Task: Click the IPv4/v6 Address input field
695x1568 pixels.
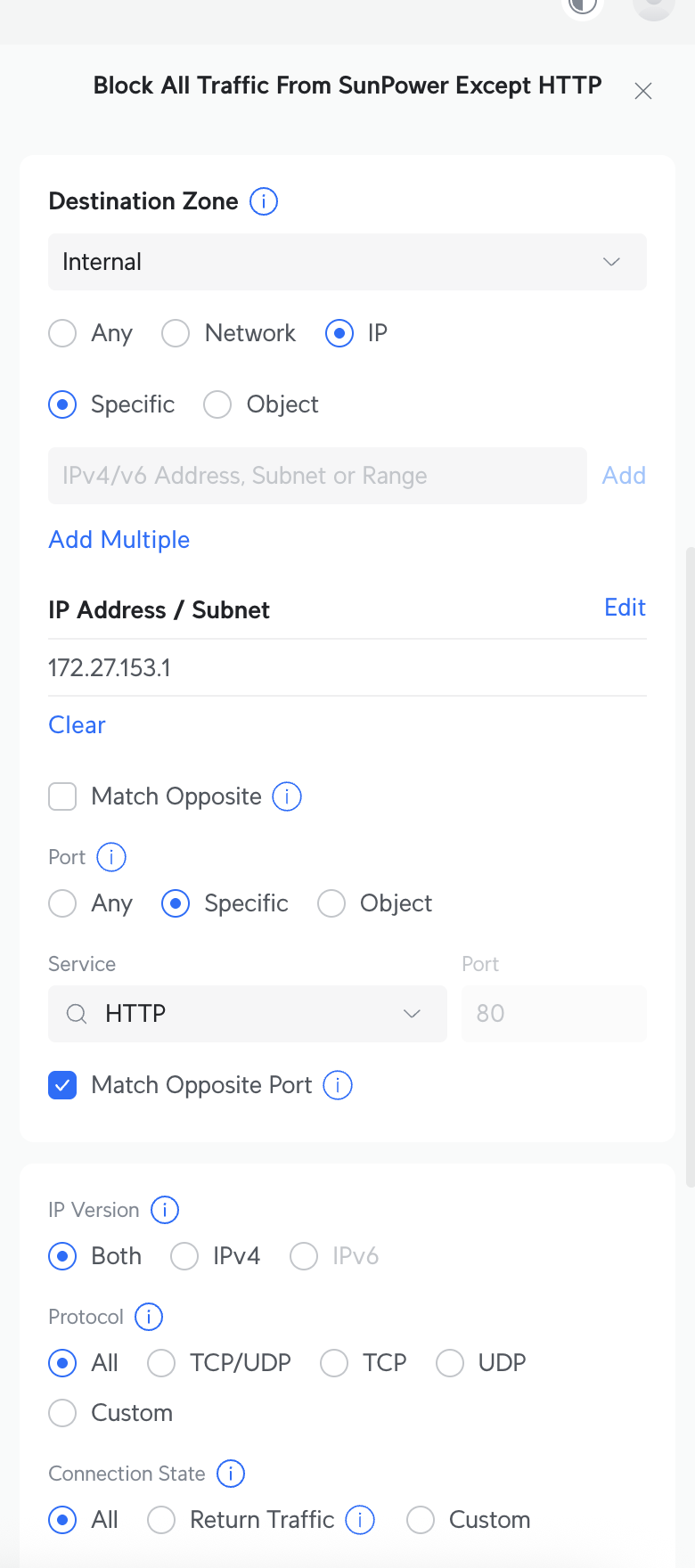Action: tap(317, 476)
